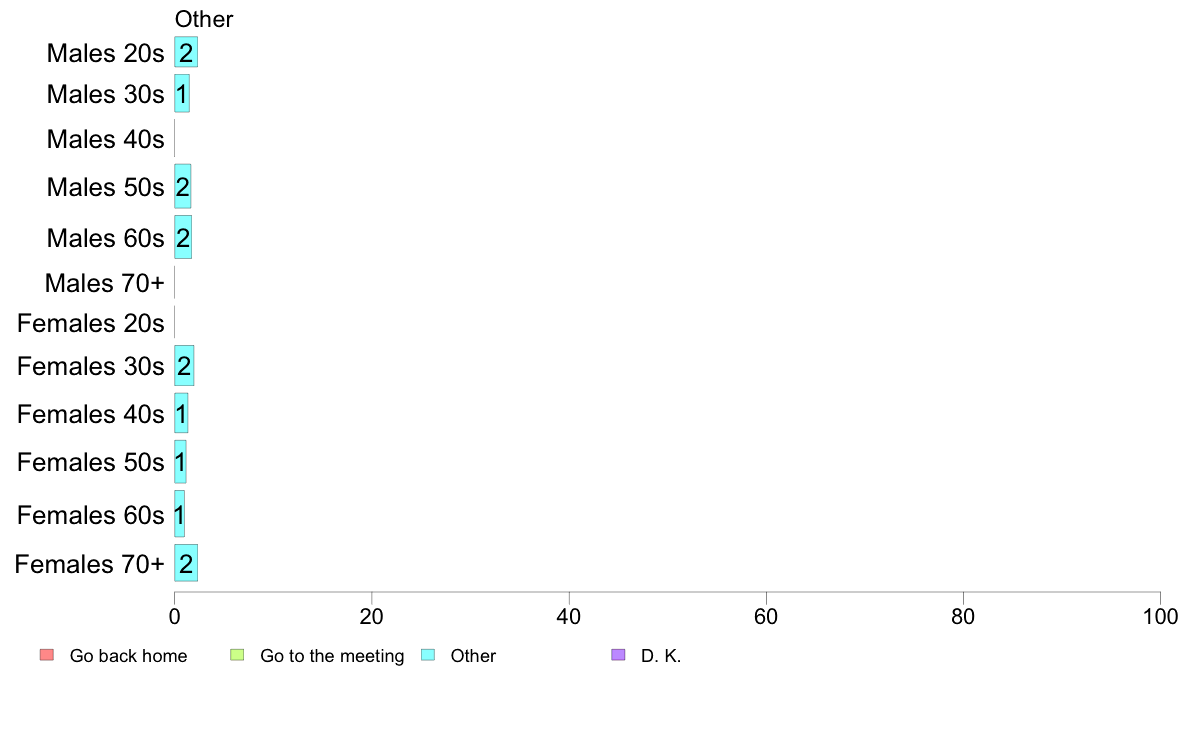Click the 100 axis tick label
Image resolution: width=1188 pixels, height=736 pixels.
coord(1160,616)
